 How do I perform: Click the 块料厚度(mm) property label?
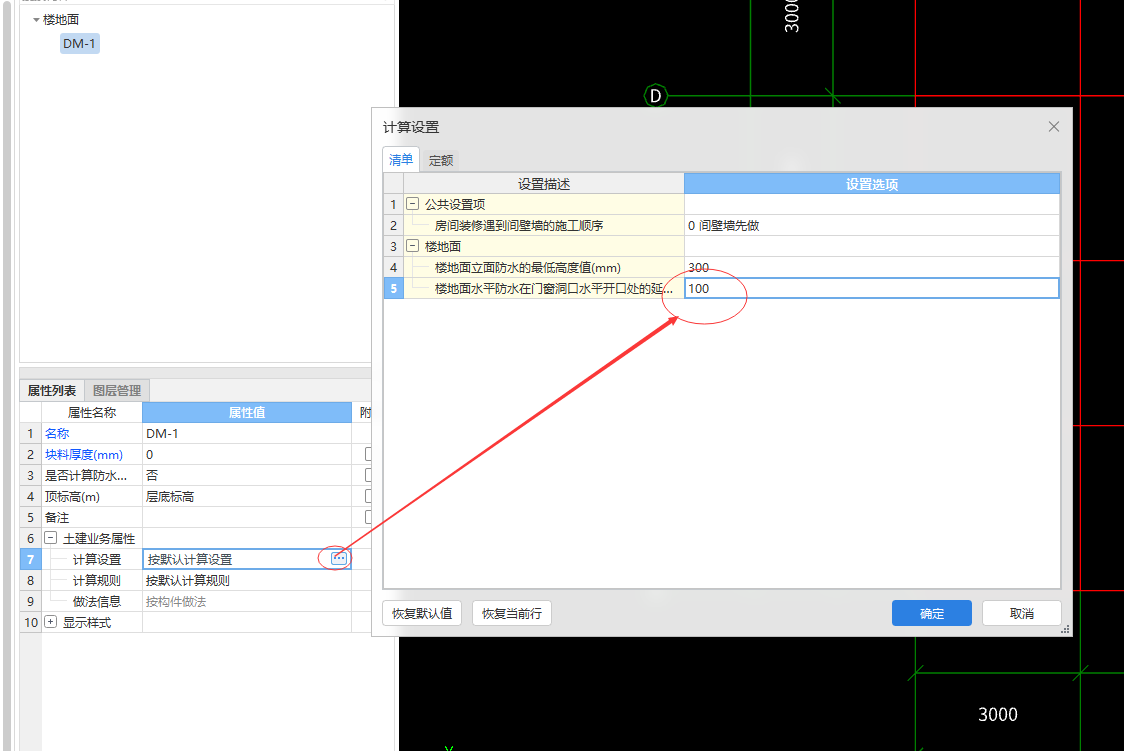[x=84, y=454]
